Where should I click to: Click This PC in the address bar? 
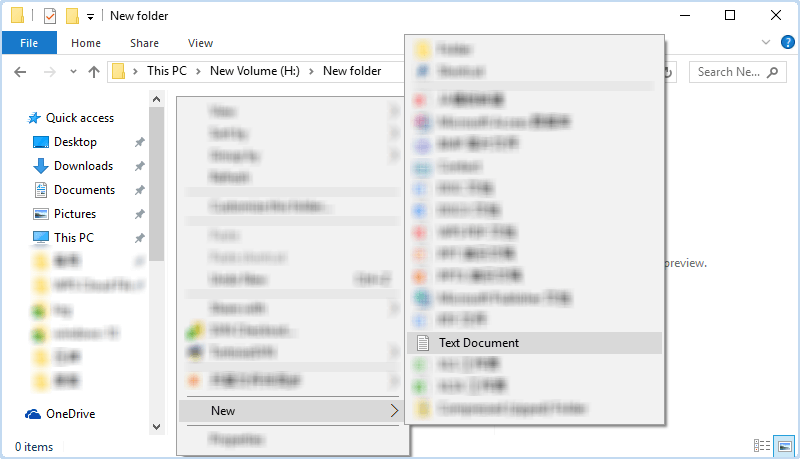(164, 71)
